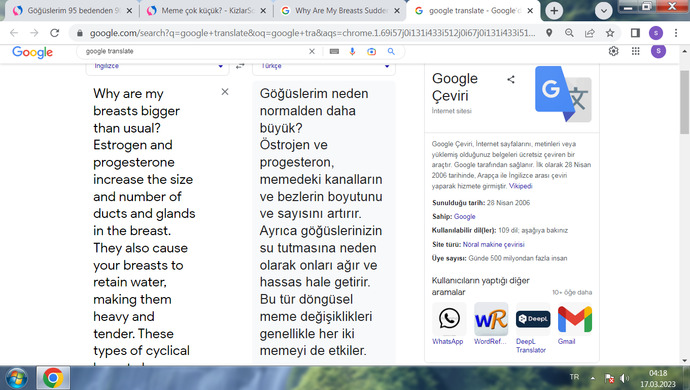Open the volume speaker tray icon
This screenshot has width=690, height=390.
pos(624,378)
